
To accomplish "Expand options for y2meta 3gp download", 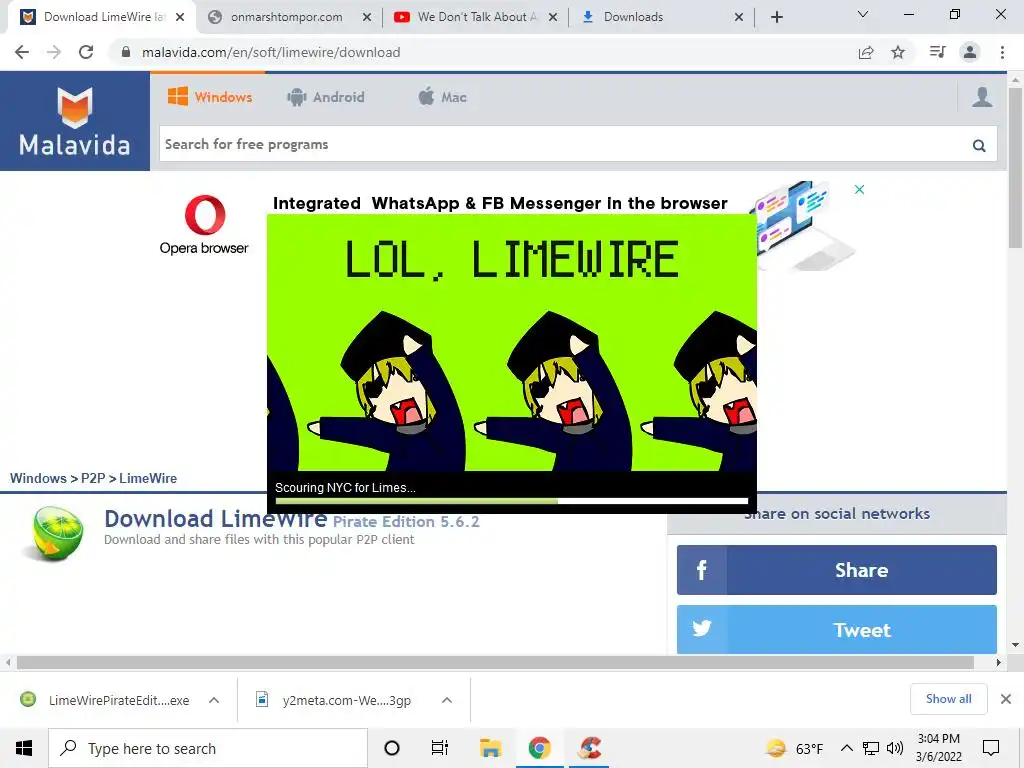I will (x=447, y=700).
